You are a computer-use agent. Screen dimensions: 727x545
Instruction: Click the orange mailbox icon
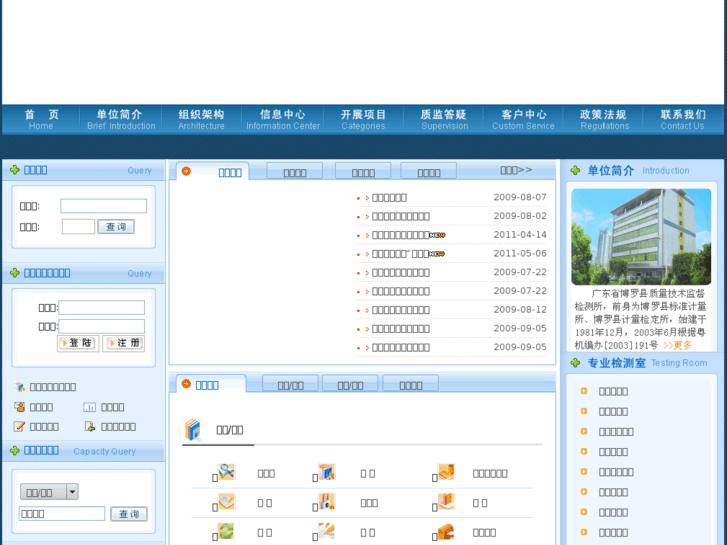click(x=446, y=531)
